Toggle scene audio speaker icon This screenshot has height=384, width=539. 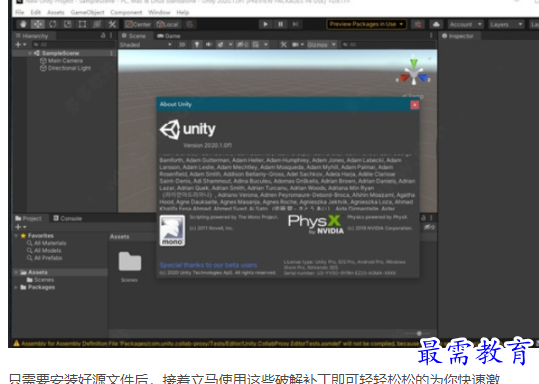coord(209,45)
